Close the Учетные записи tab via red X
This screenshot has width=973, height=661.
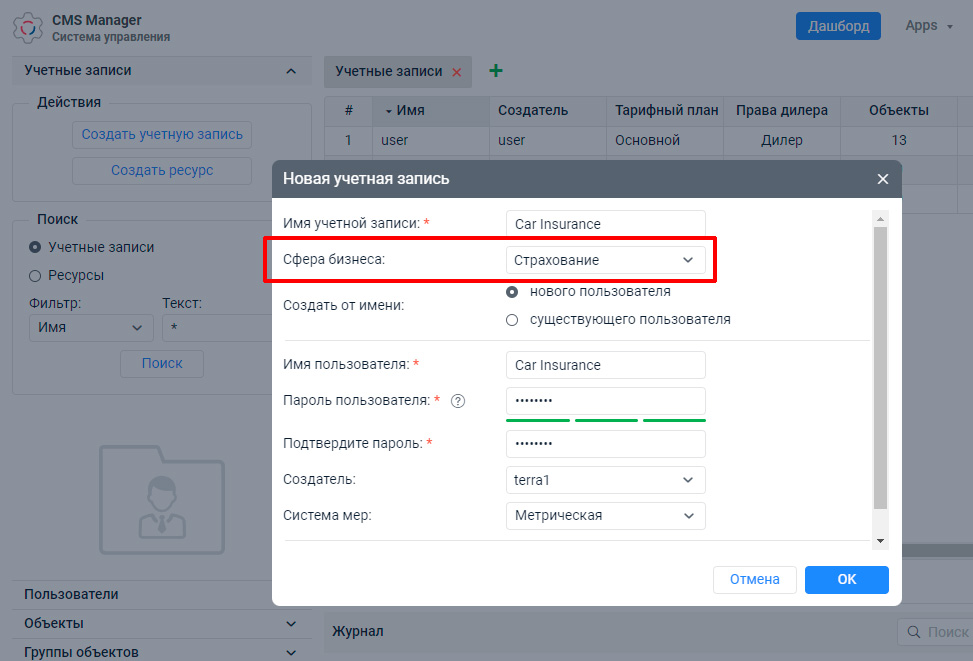pos(457,72)
